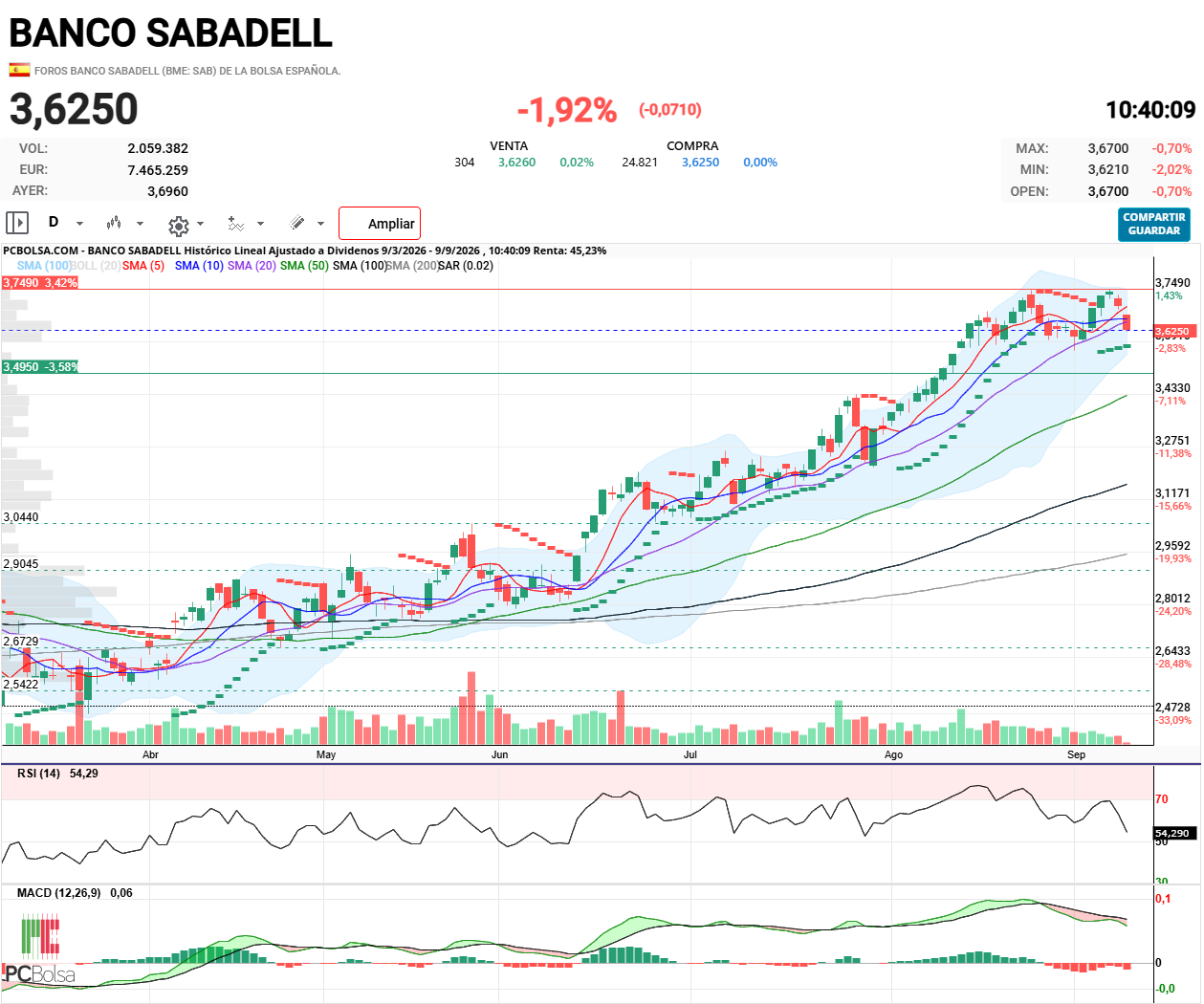Click the VENTA price 3,6260
1204x1004 pixels.
(x=516, y=163)
